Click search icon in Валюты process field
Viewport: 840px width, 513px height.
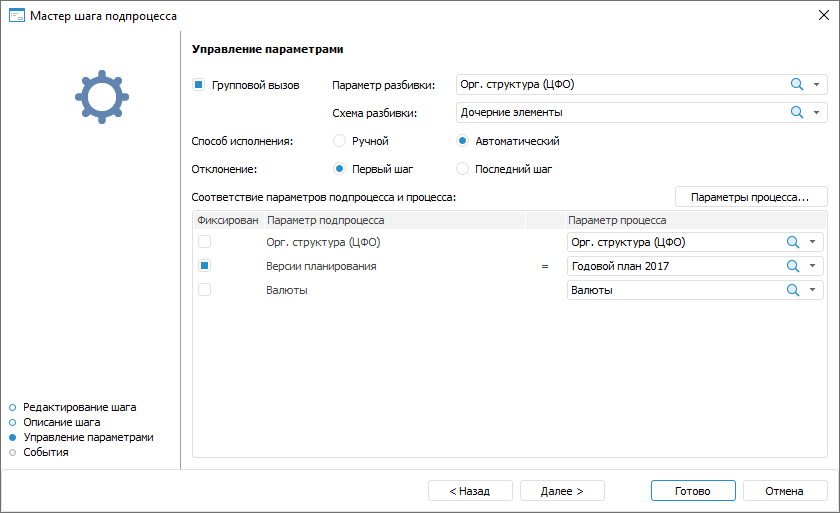click(x=793, y=290)
